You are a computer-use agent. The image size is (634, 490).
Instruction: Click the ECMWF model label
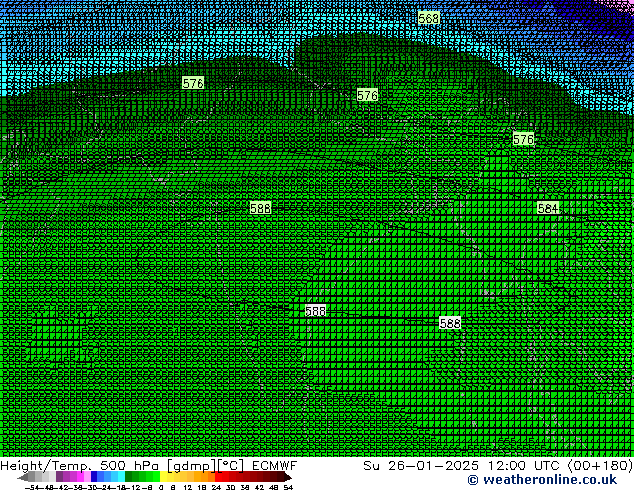(275, 466)
